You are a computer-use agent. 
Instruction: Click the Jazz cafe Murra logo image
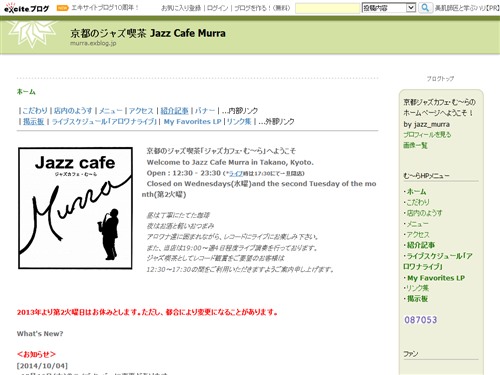tap(75, 208)
